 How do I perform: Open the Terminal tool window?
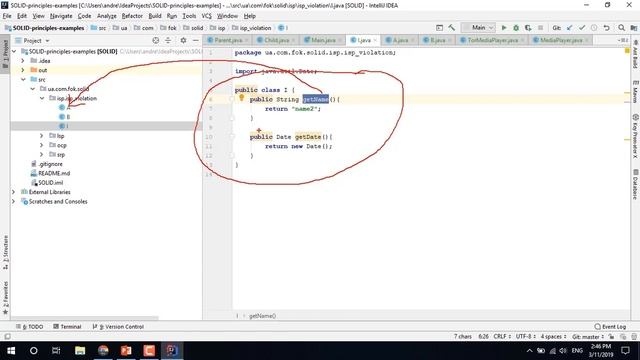pos(67,327)
